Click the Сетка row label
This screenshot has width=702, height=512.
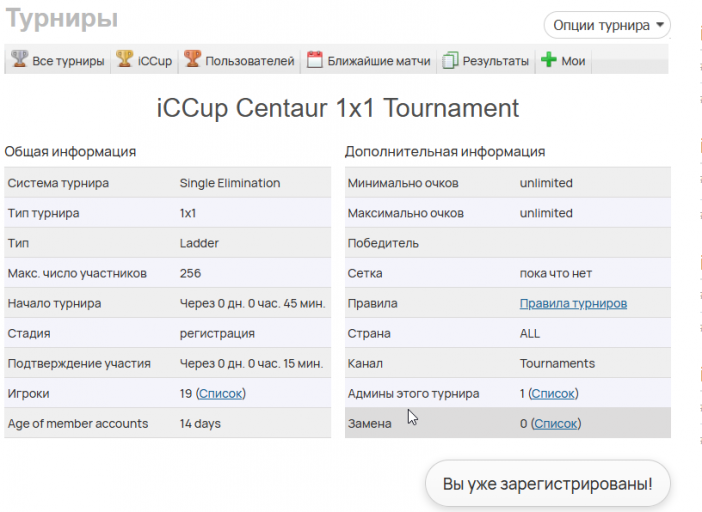pos(365,273)
